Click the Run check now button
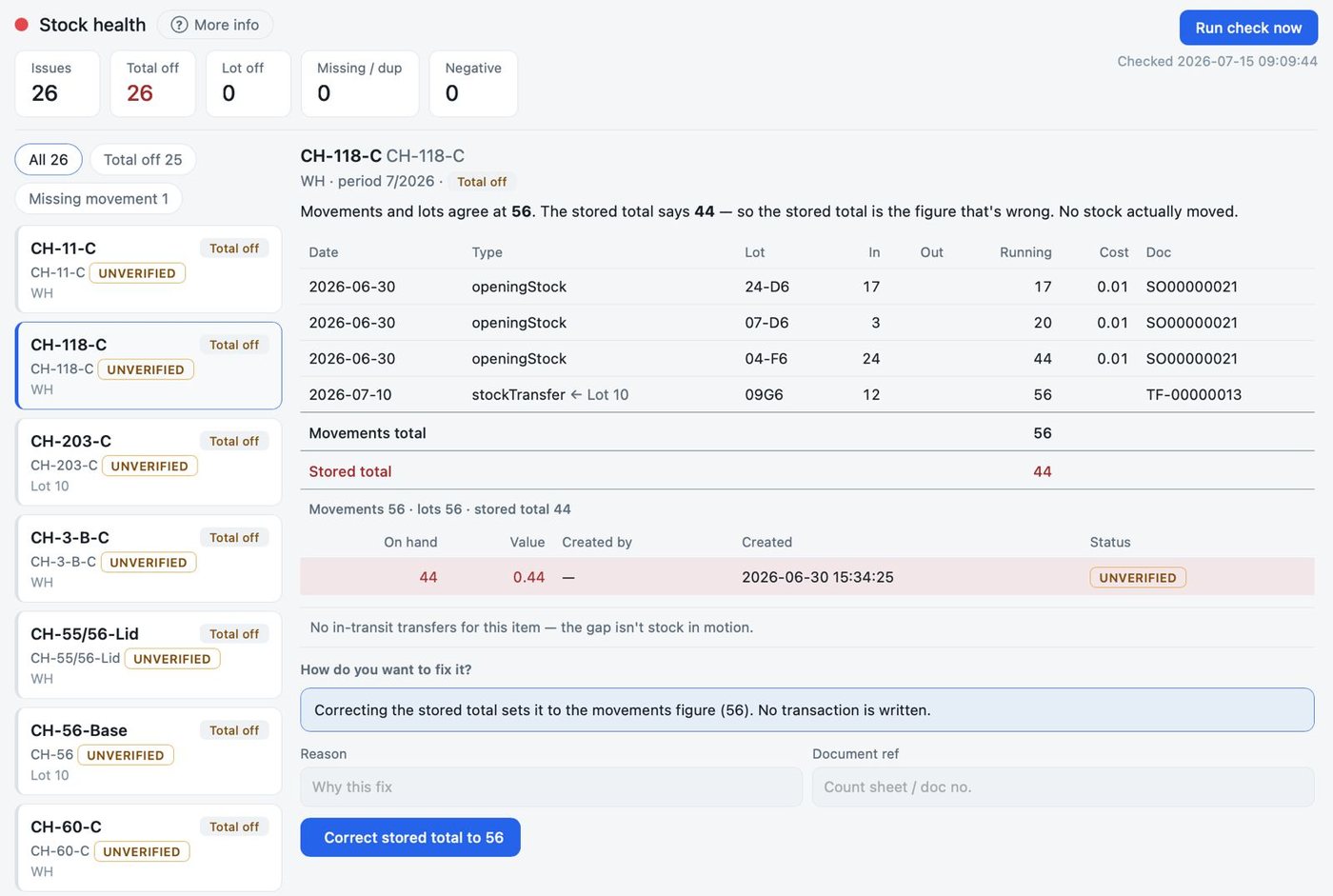Screen dimensions: 1333x896 click(1248, 28)
